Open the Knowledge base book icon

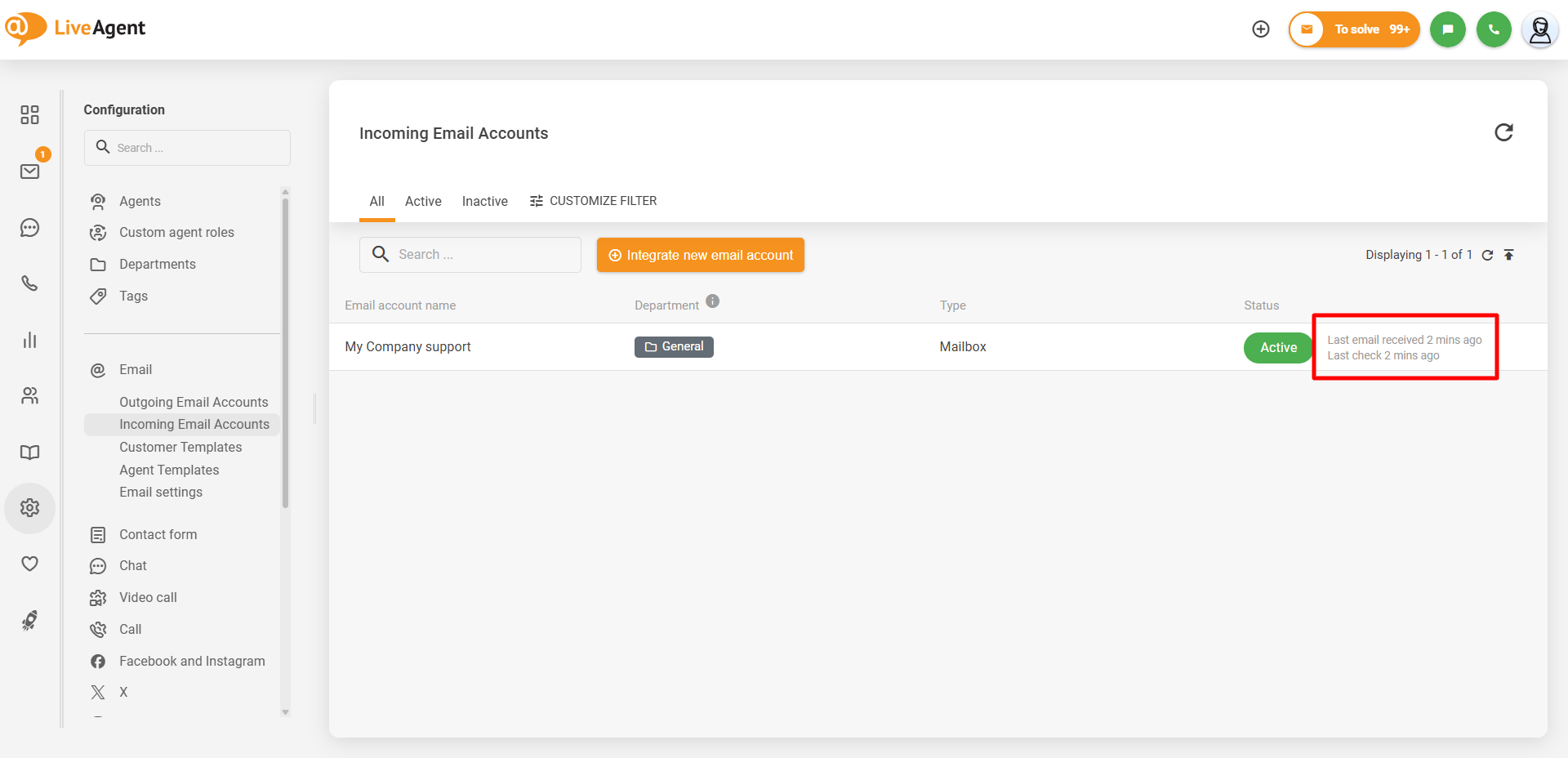(x=30, y=453)
